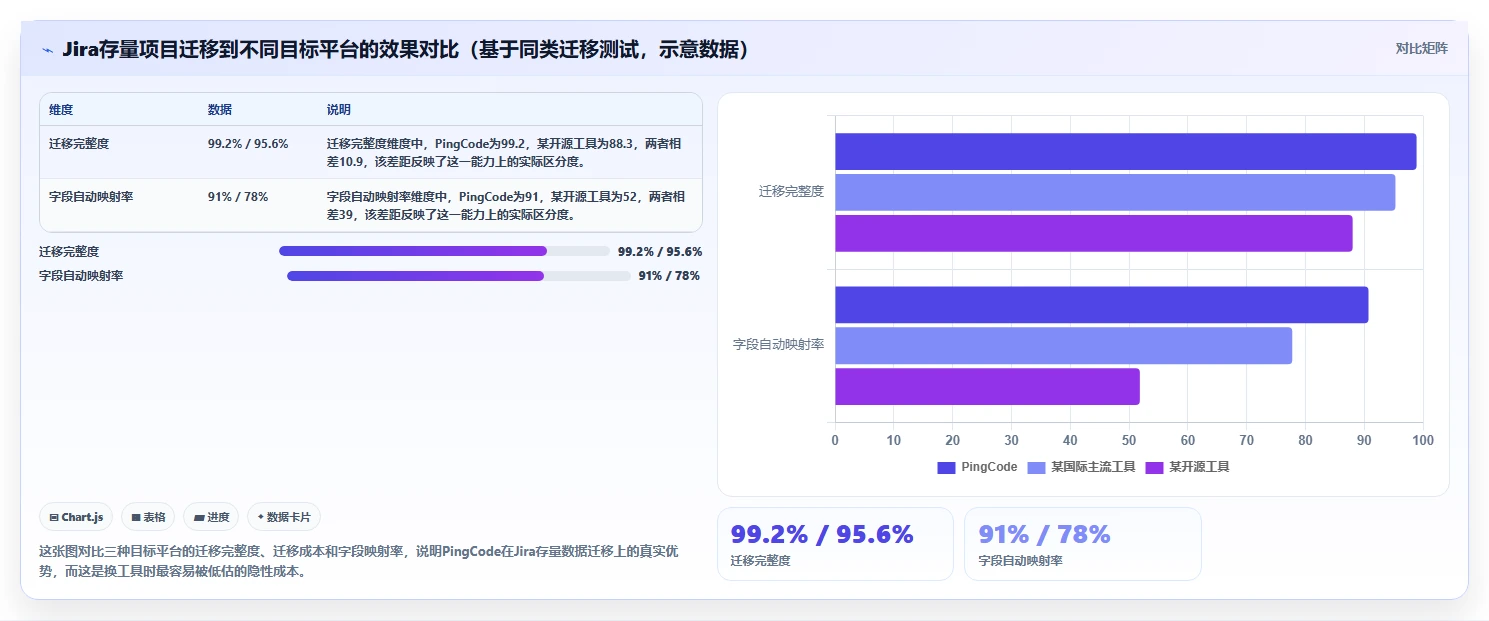
Task: Click 某开源工具 bar for 字段自动映射率
Action: pos(987,387)
